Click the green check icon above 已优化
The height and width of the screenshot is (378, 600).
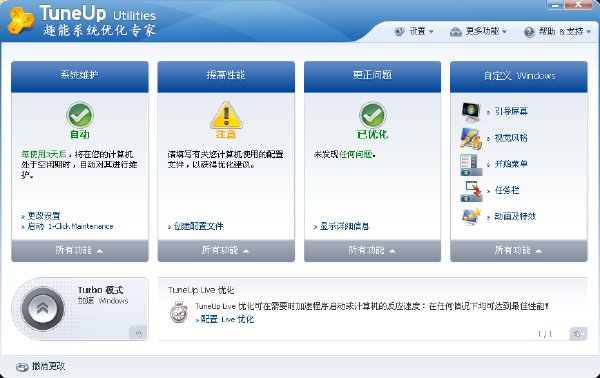click(372, 115)
